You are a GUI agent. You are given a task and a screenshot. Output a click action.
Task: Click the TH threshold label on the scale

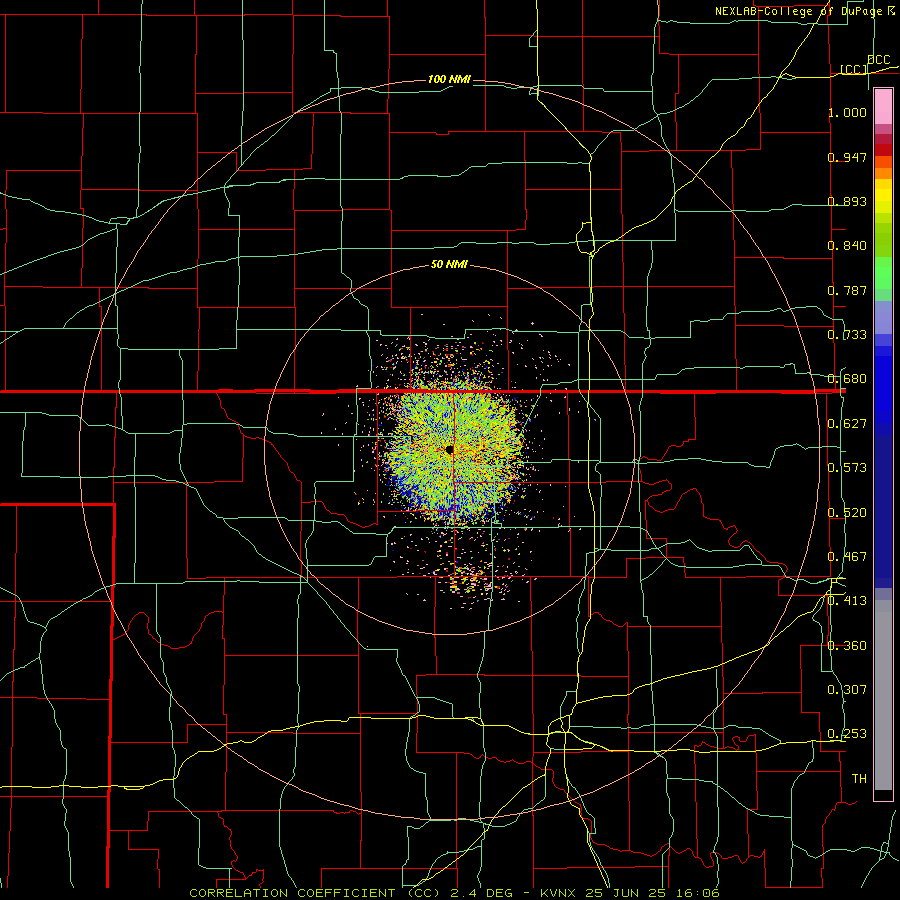tap(859, 779)
